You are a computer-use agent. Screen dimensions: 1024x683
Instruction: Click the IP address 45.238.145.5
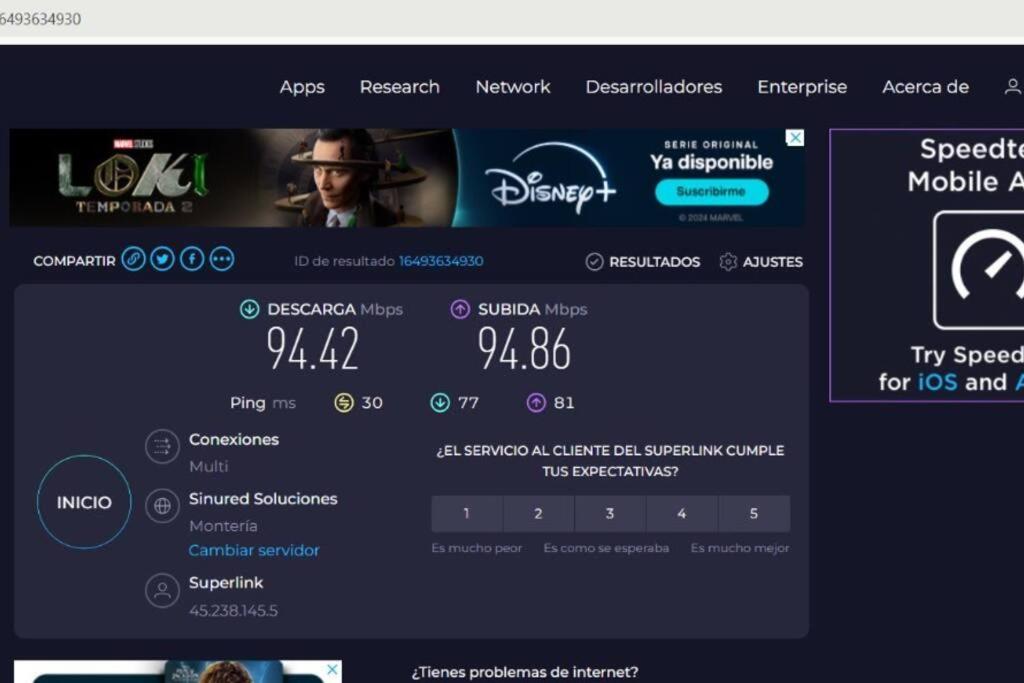point(233,611)
